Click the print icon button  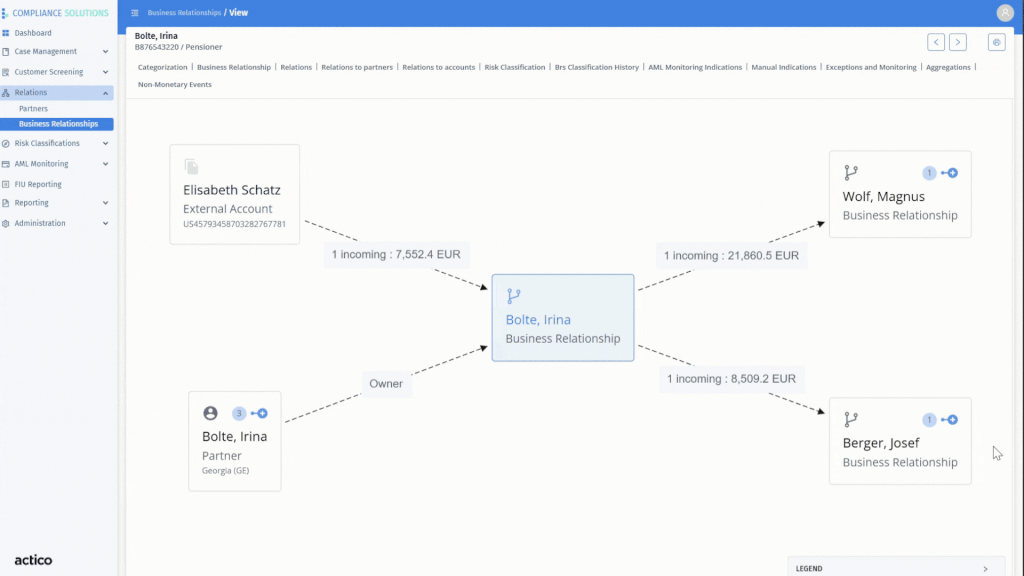coord(996,42)
